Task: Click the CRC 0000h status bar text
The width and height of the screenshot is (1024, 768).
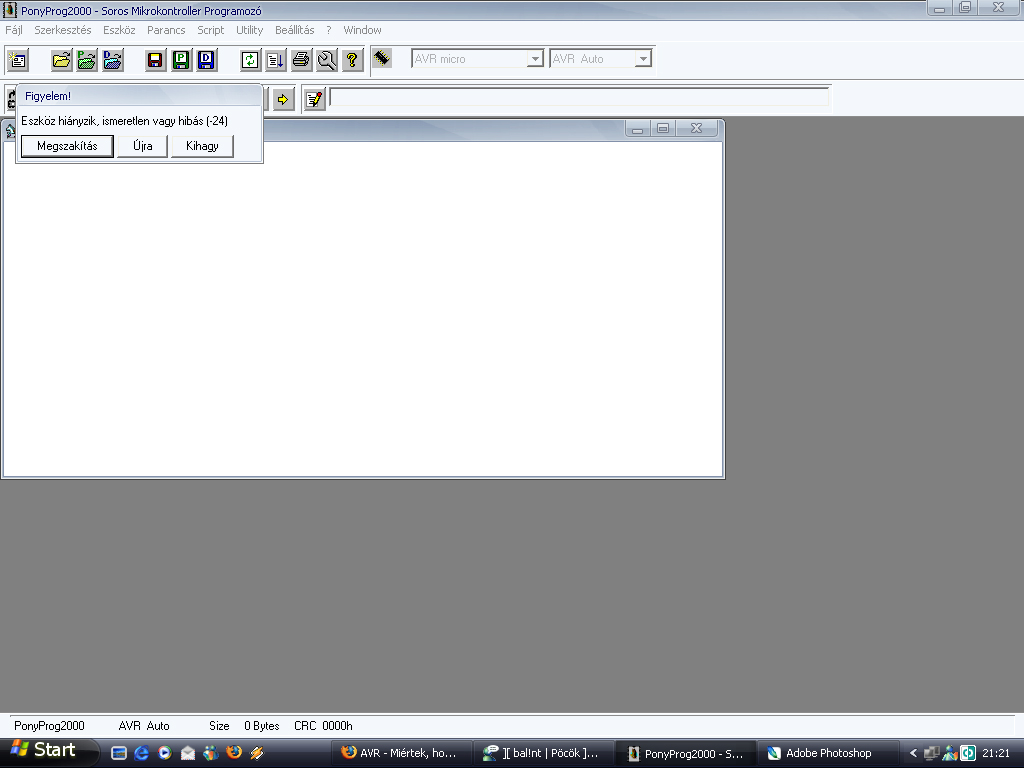Action: point(323,726)
